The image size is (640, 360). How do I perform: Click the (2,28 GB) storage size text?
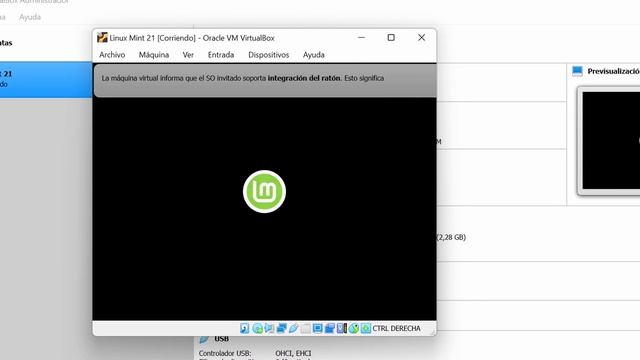tap(451, 237)
